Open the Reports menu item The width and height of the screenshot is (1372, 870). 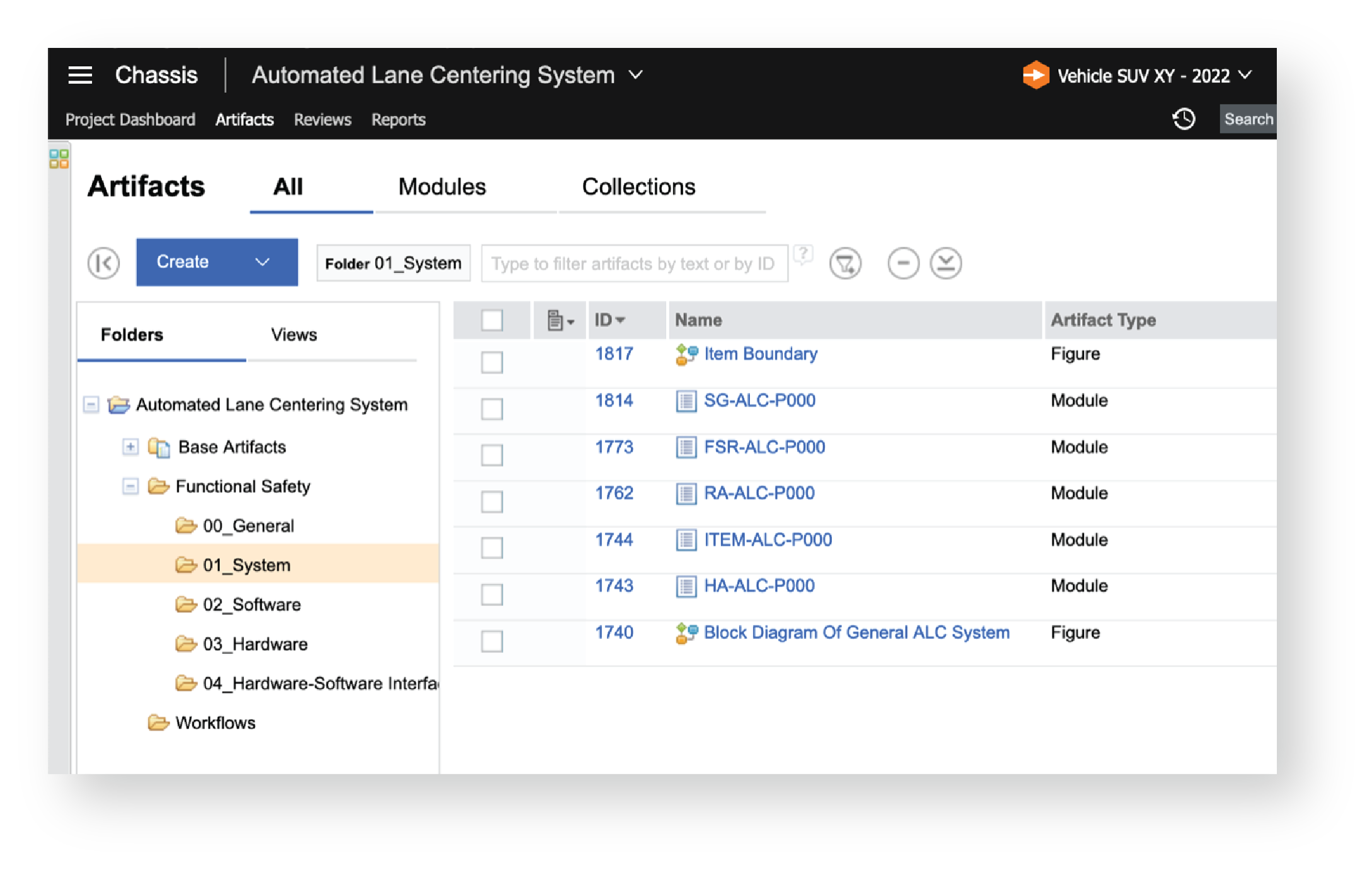(x=398, y=119)
